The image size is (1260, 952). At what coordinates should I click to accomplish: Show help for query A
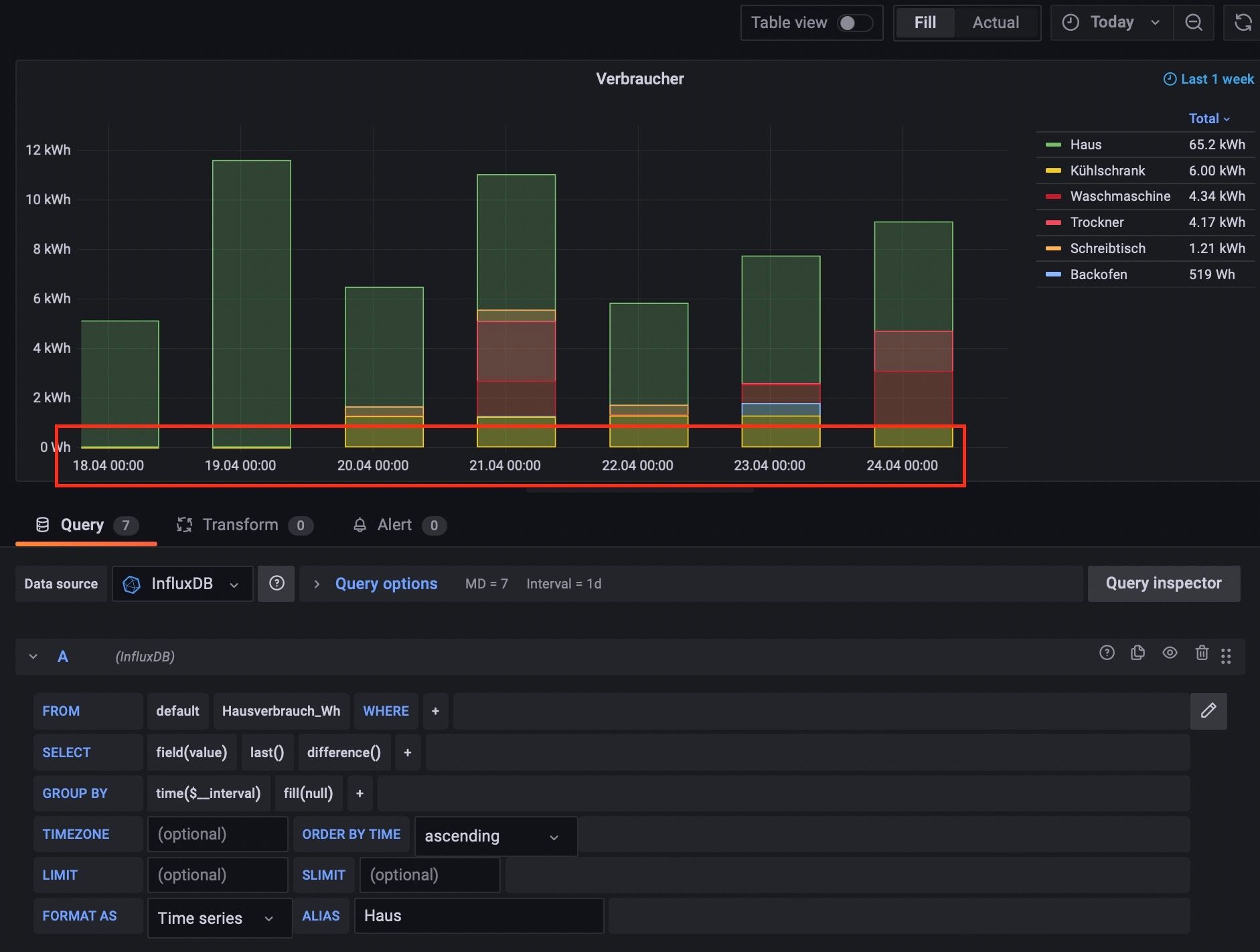1107,653
